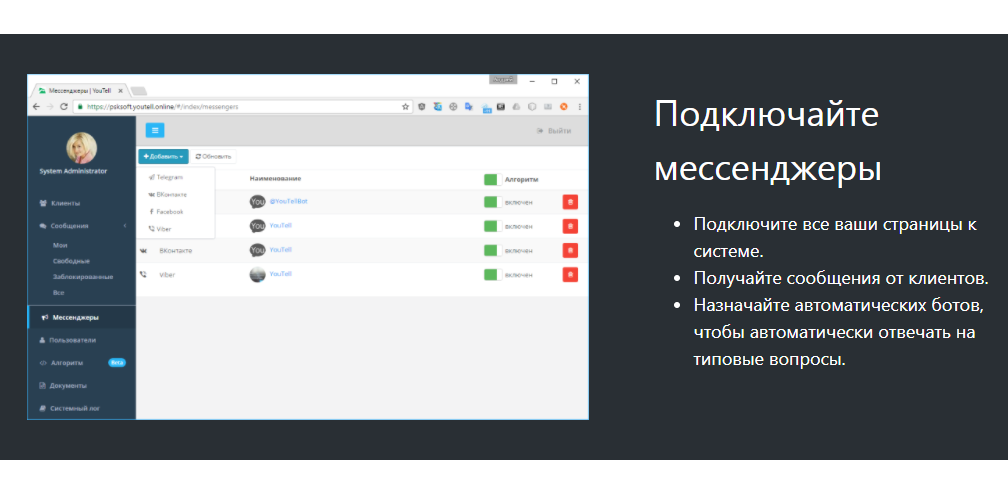Click the user icon next to Пользователи
This screenshot has height=496, width=1008.
pyautogui.click(x=42, y=341)
